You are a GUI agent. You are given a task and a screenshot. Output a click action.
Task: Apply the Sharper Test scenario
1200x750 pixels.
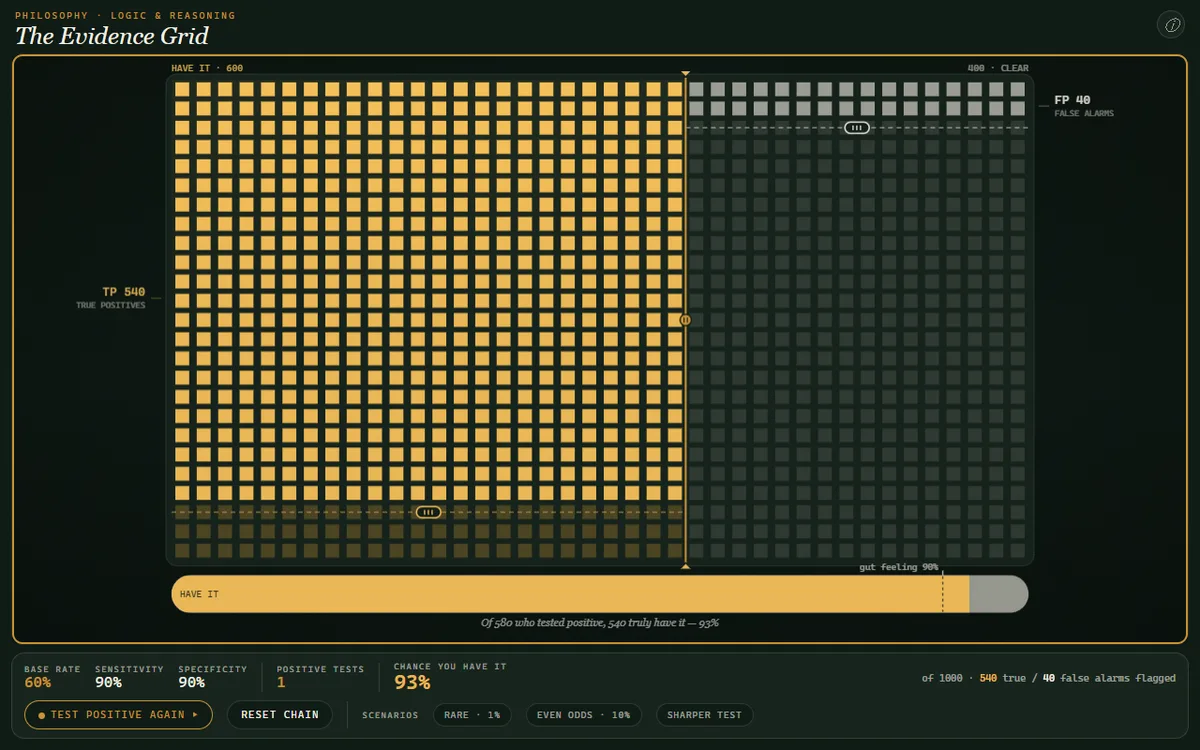click(704, 715)
